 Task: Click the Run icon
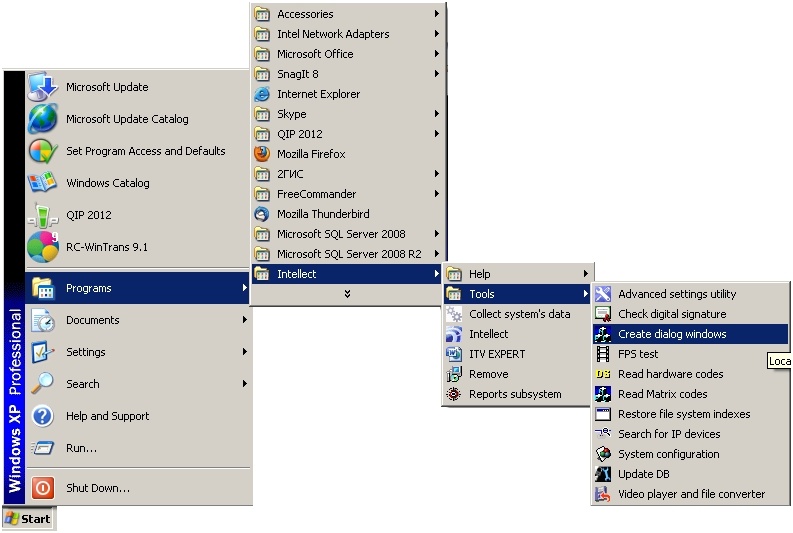[42, 448]
